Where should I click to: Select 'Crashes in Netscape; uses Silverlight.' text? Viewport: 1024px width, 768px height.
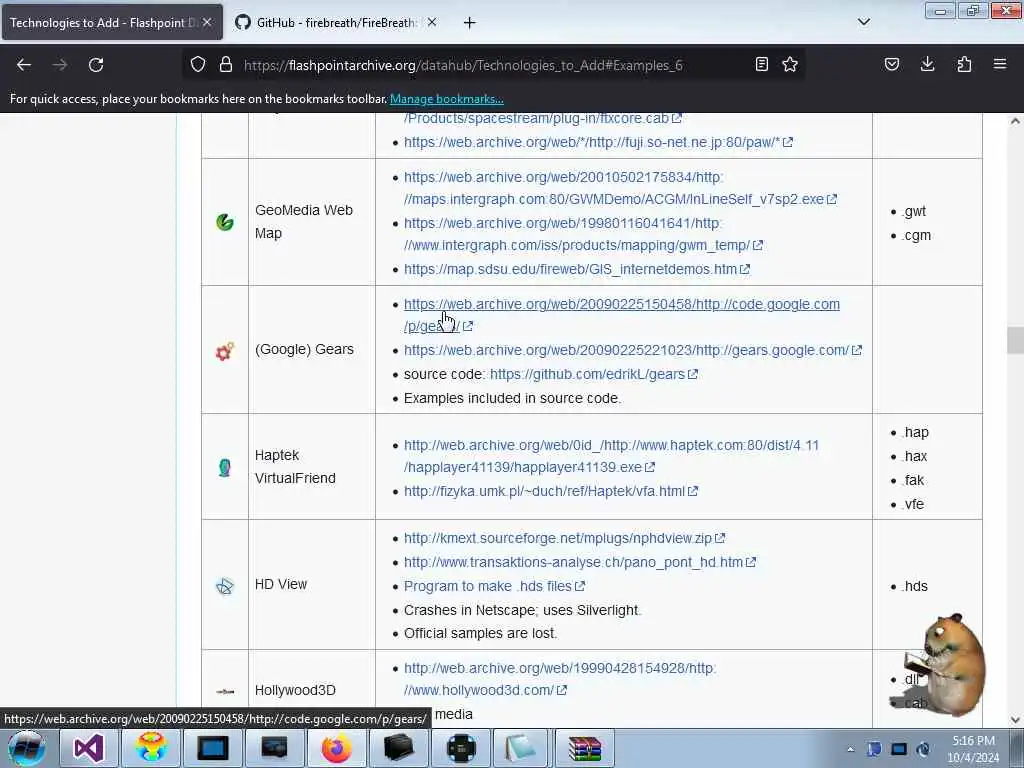click(522, 610)
